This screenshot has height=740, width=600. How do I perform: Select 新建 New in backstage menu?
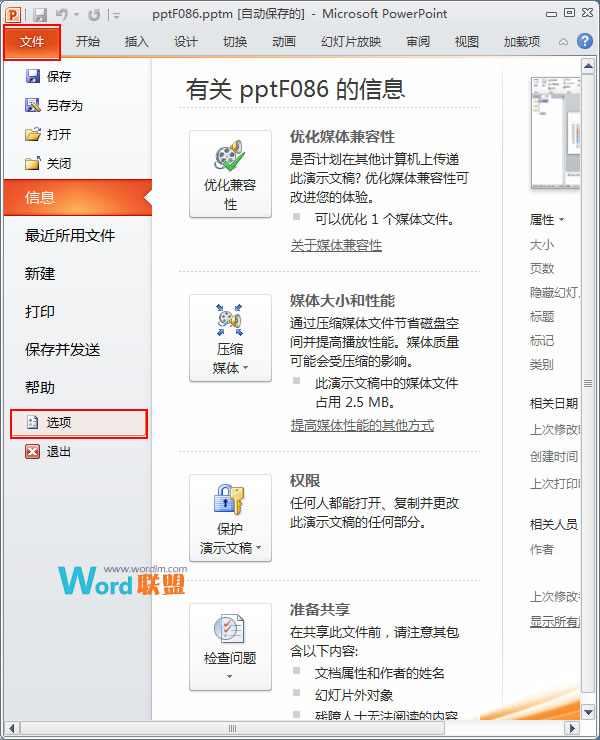coord(40,273)
